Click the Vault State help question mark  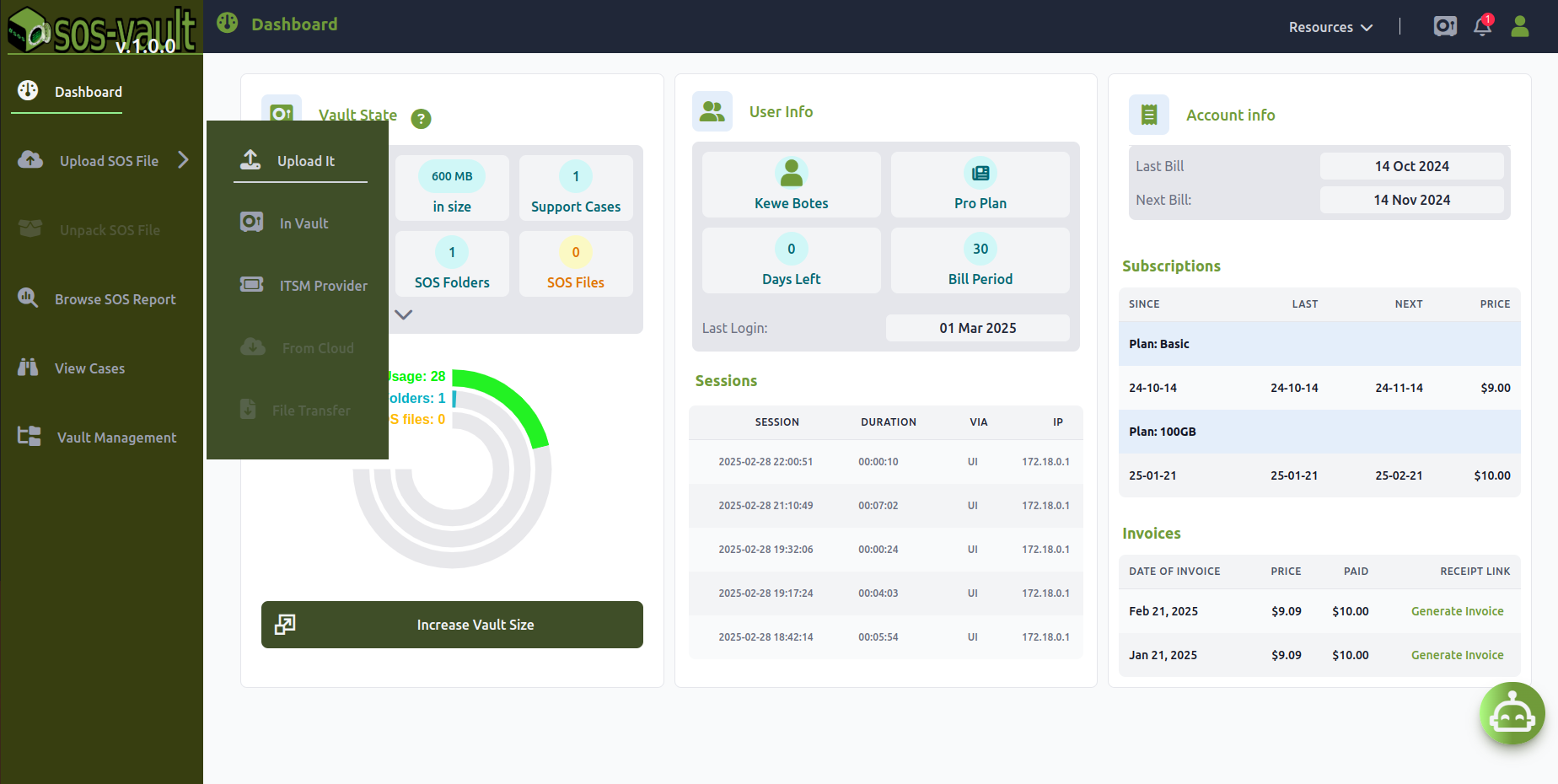click(x=421, y=119)
